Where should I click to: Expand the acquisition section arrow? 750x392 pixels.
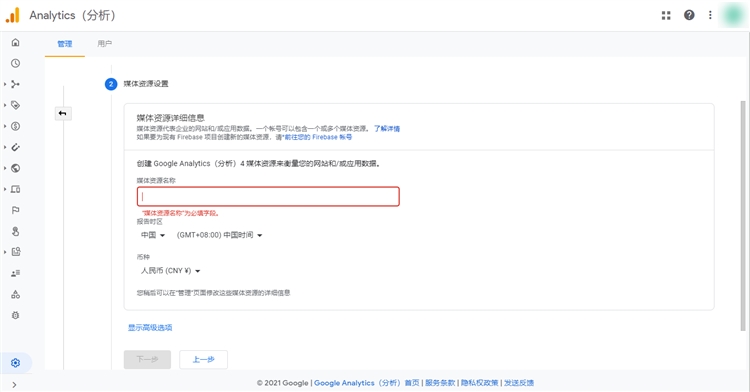point(5,84)
